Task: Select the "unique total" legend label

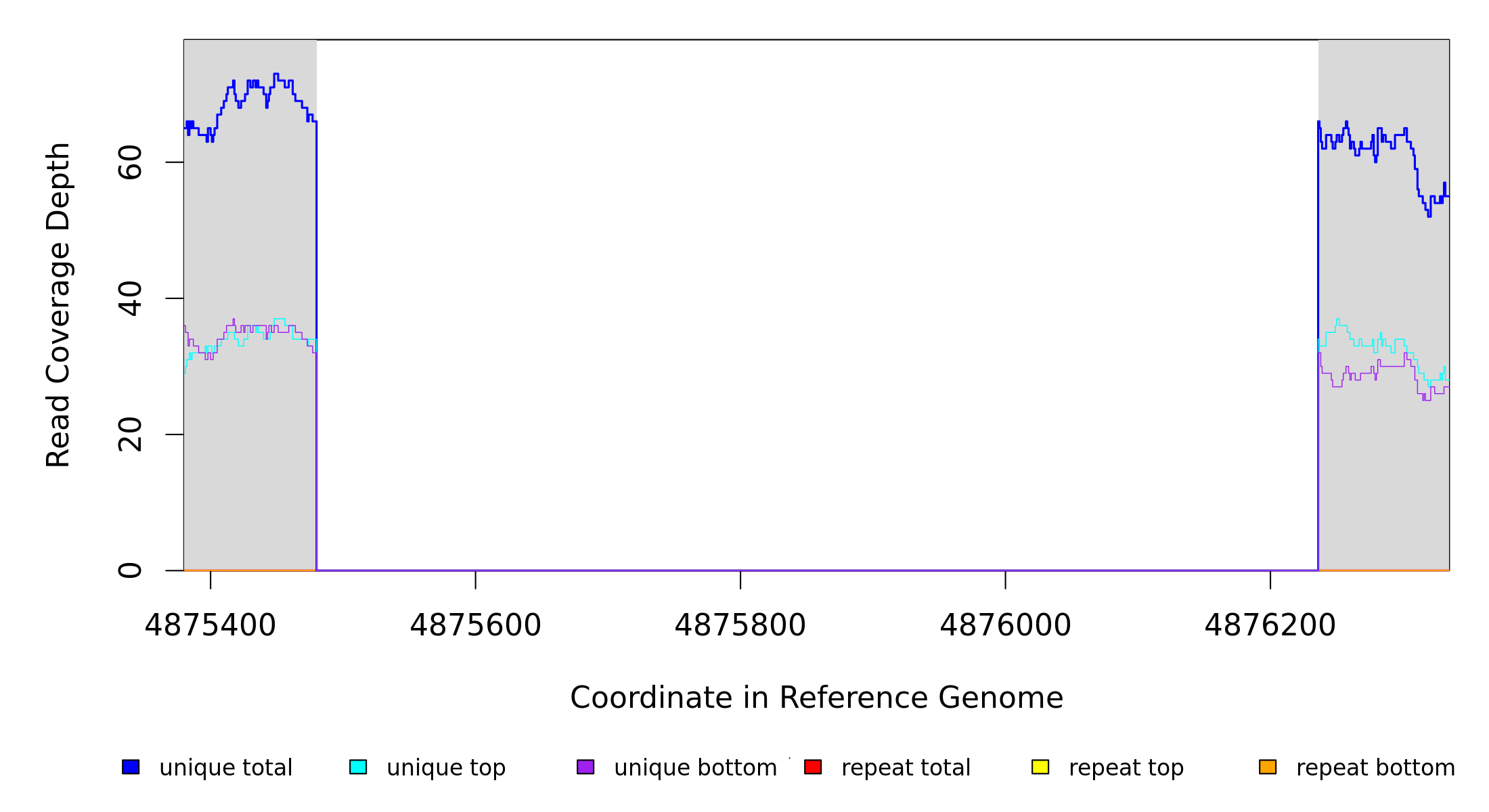Action: point(225,768)
